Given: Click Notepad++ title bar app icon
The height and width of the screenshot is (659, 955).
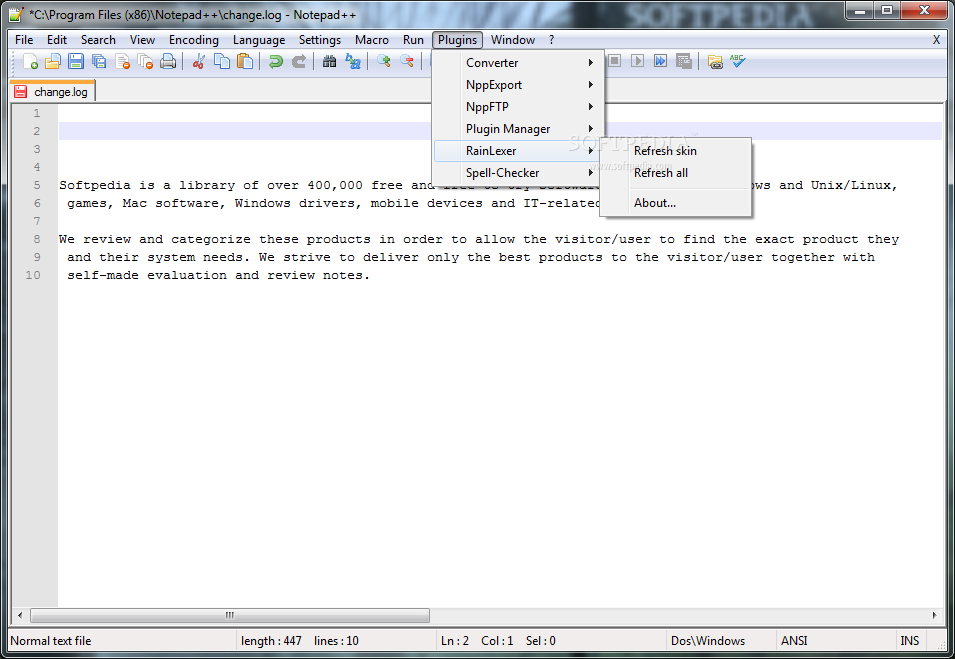Looking at the screenshot, I should 16,14.
